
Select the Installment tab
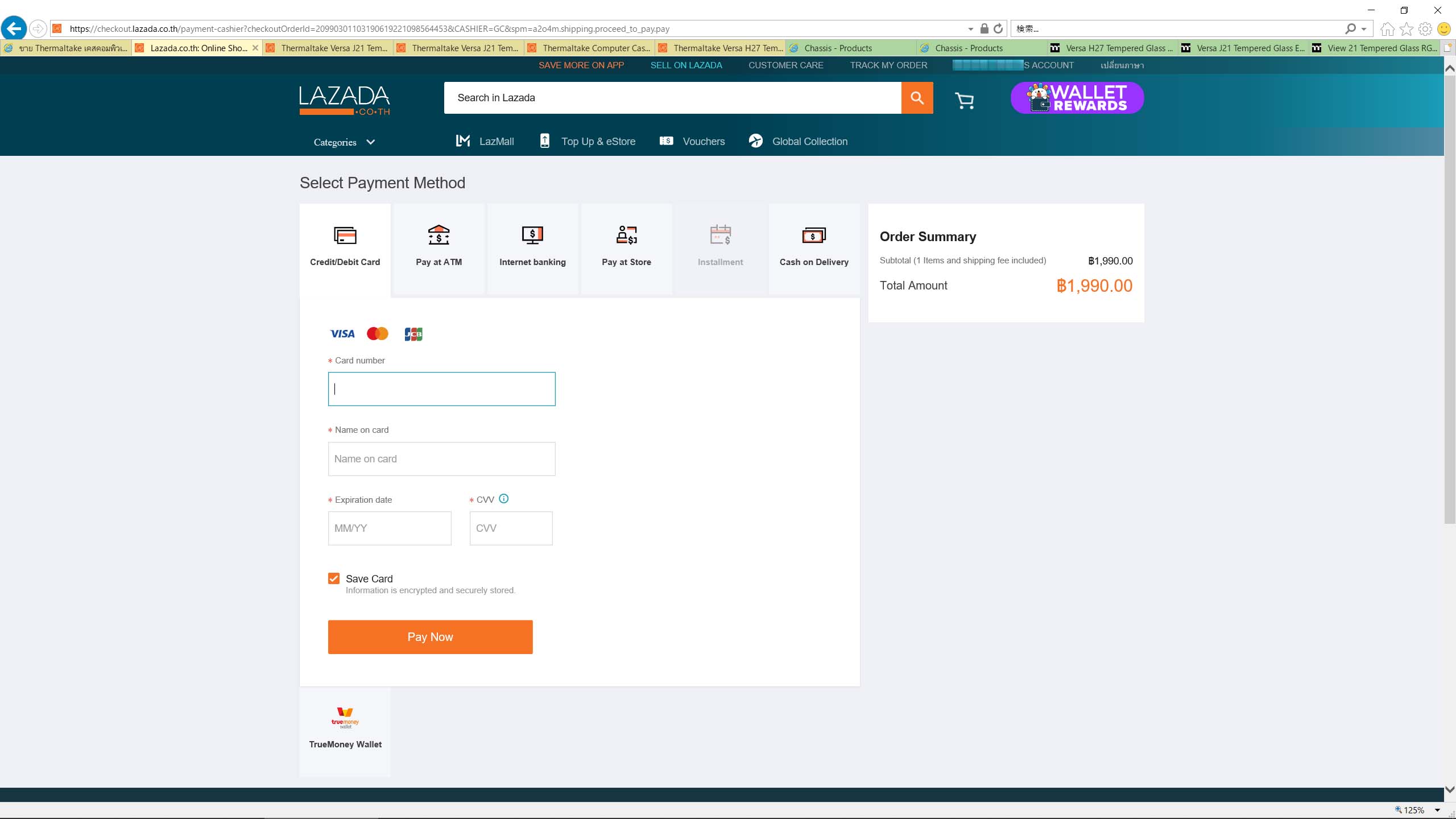pos(721,249)
